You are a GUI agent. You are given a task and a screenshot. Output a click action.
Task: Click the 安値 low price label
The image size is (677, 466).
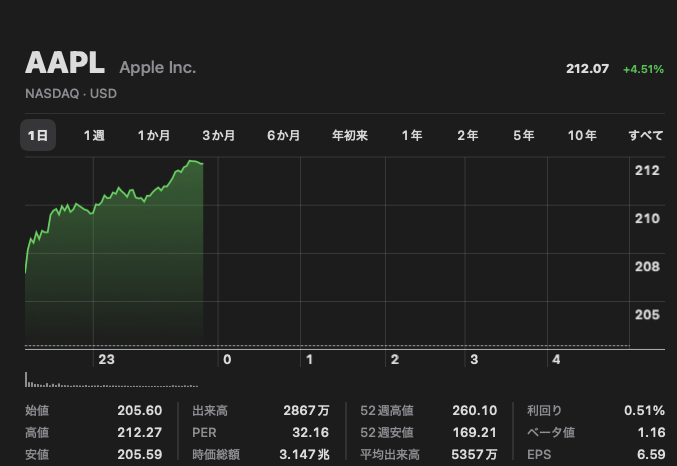(x=37, y=454)
